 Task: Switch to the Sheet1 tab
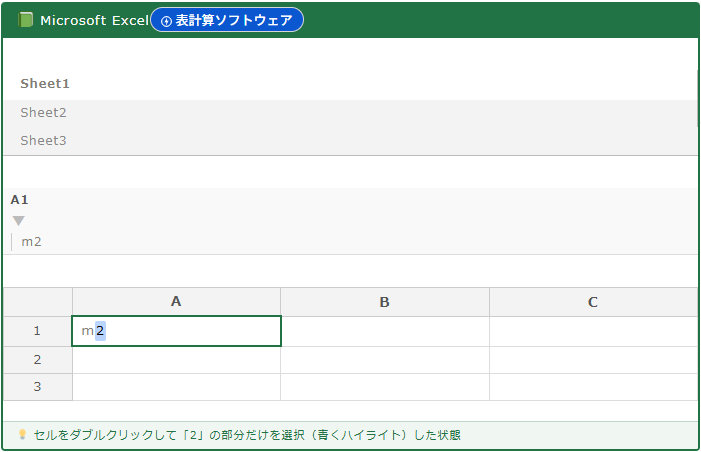pos(45,84)
